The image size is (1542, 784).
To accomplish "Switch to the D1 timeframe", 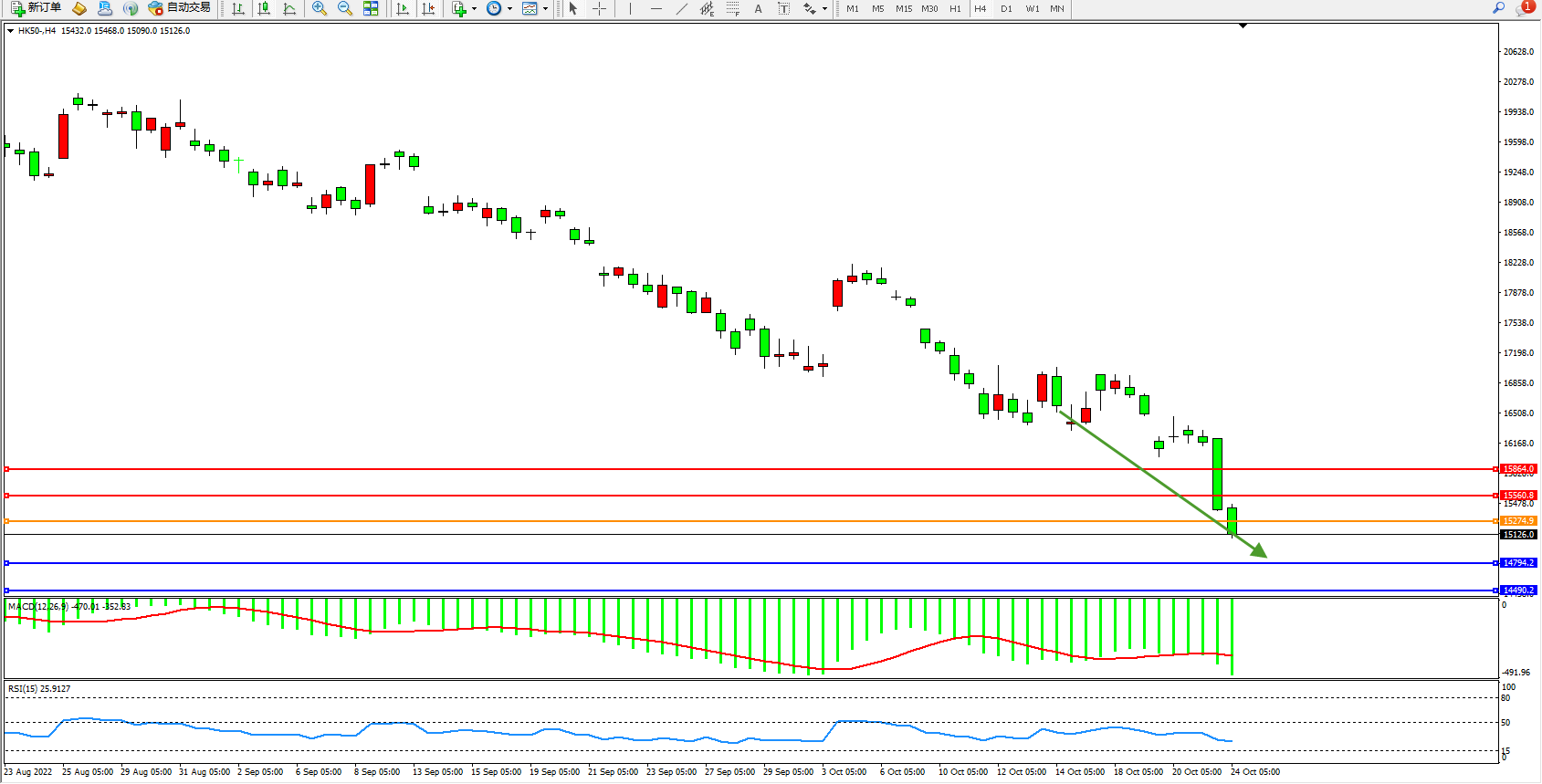I will pyautogui.click(x=1006, y=8).
